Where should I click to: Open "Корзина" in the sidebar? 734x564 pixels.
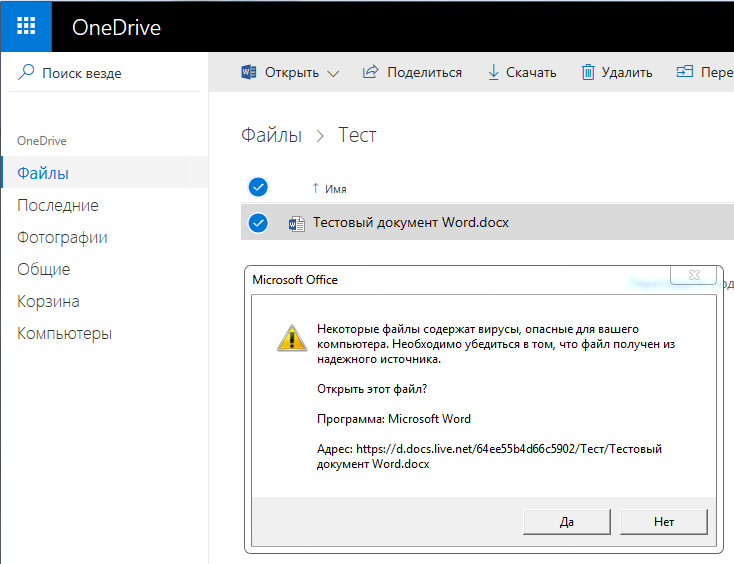click(48, 301)
